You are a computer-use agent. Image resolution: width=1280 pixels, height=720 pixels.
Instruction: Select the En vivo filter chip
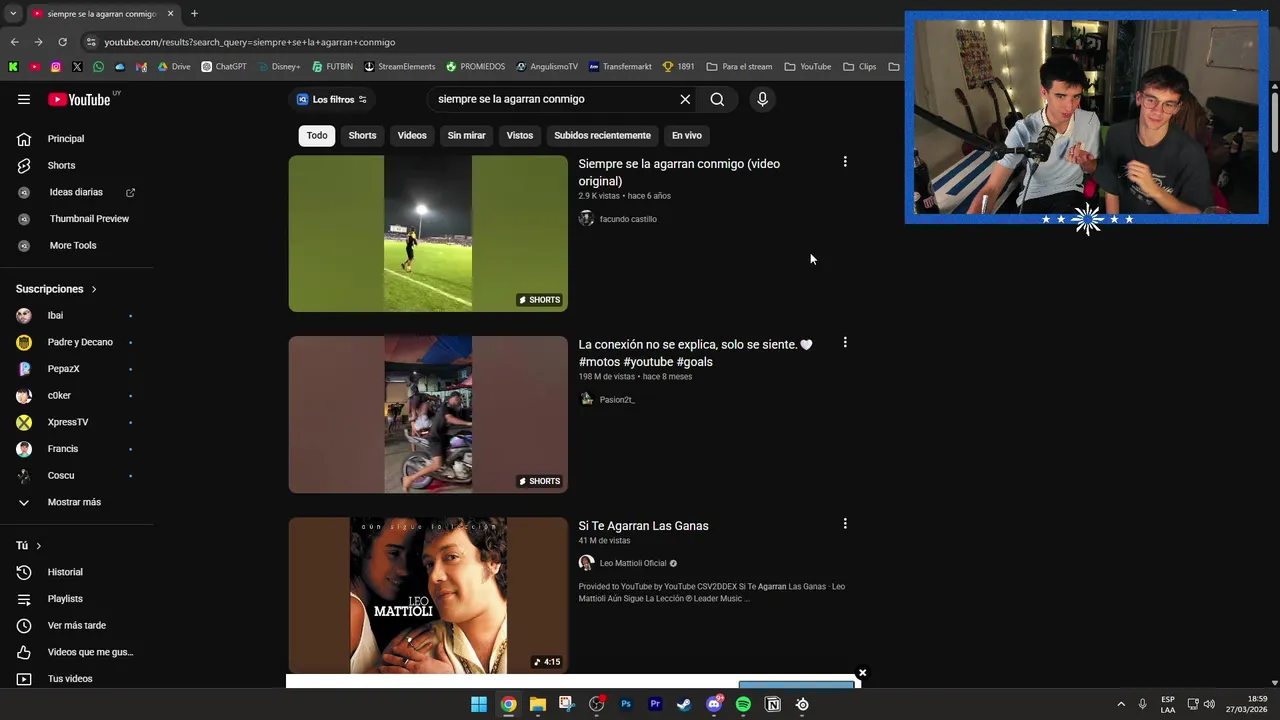tap(687, 135)
